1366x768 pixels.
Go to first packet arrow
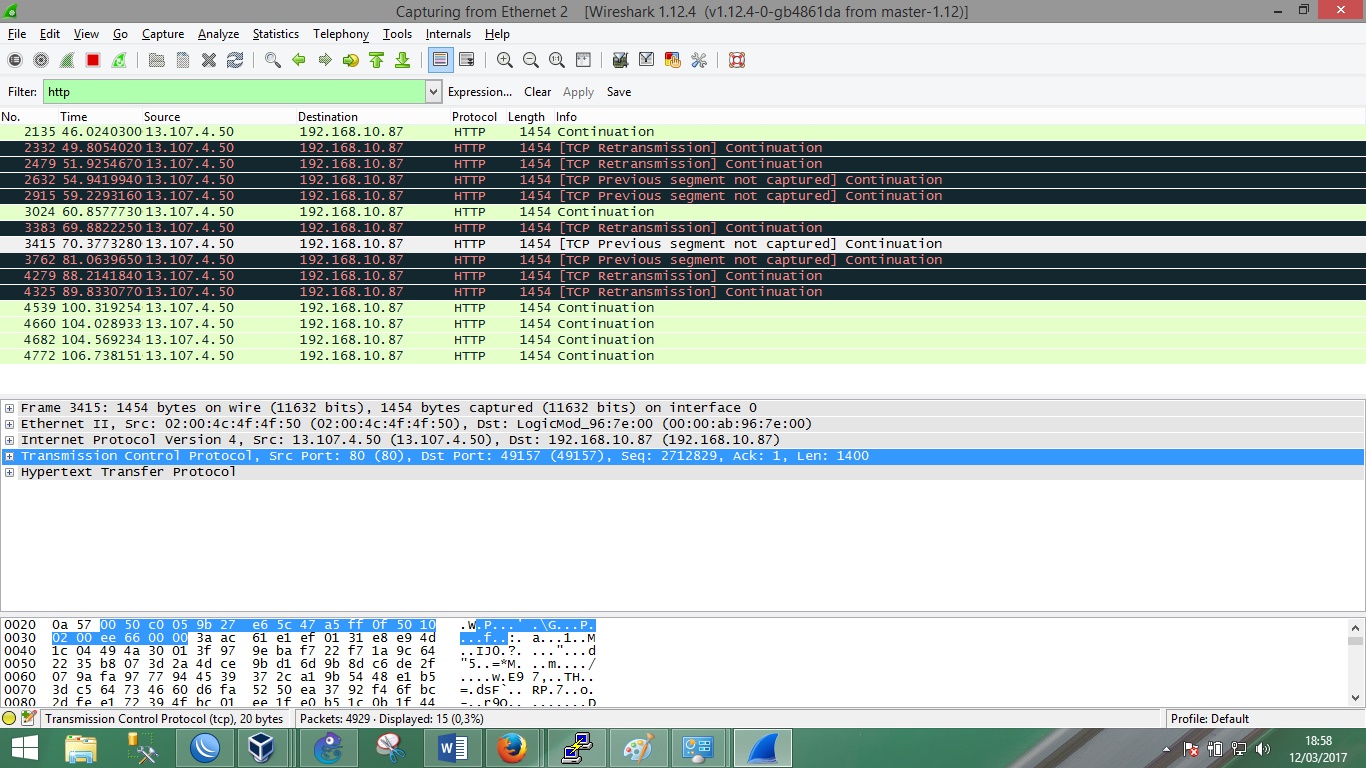click(376, 60)
